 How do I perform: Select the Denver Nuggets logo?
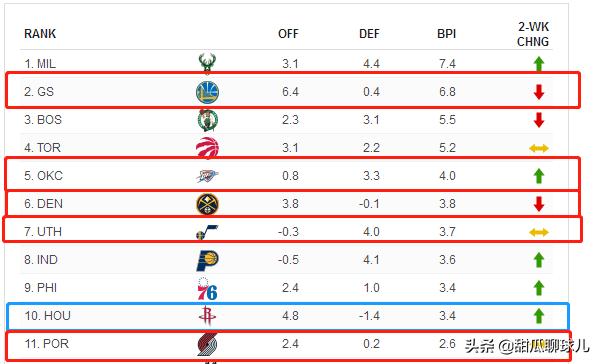click(207, 204)
